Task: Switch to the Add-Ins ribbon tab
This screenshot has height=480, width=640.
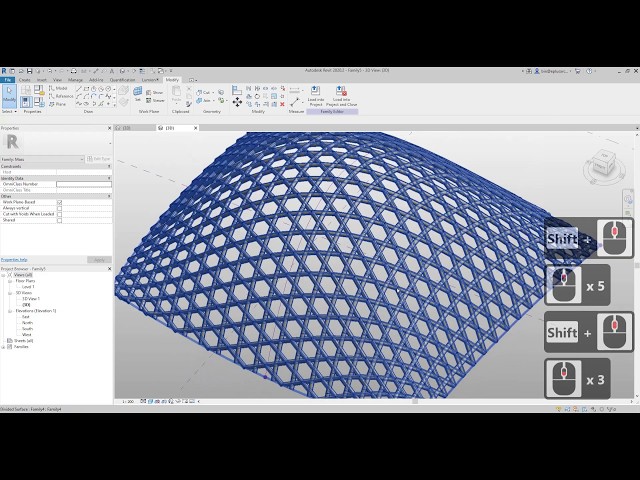Action: tap(96, 80)
